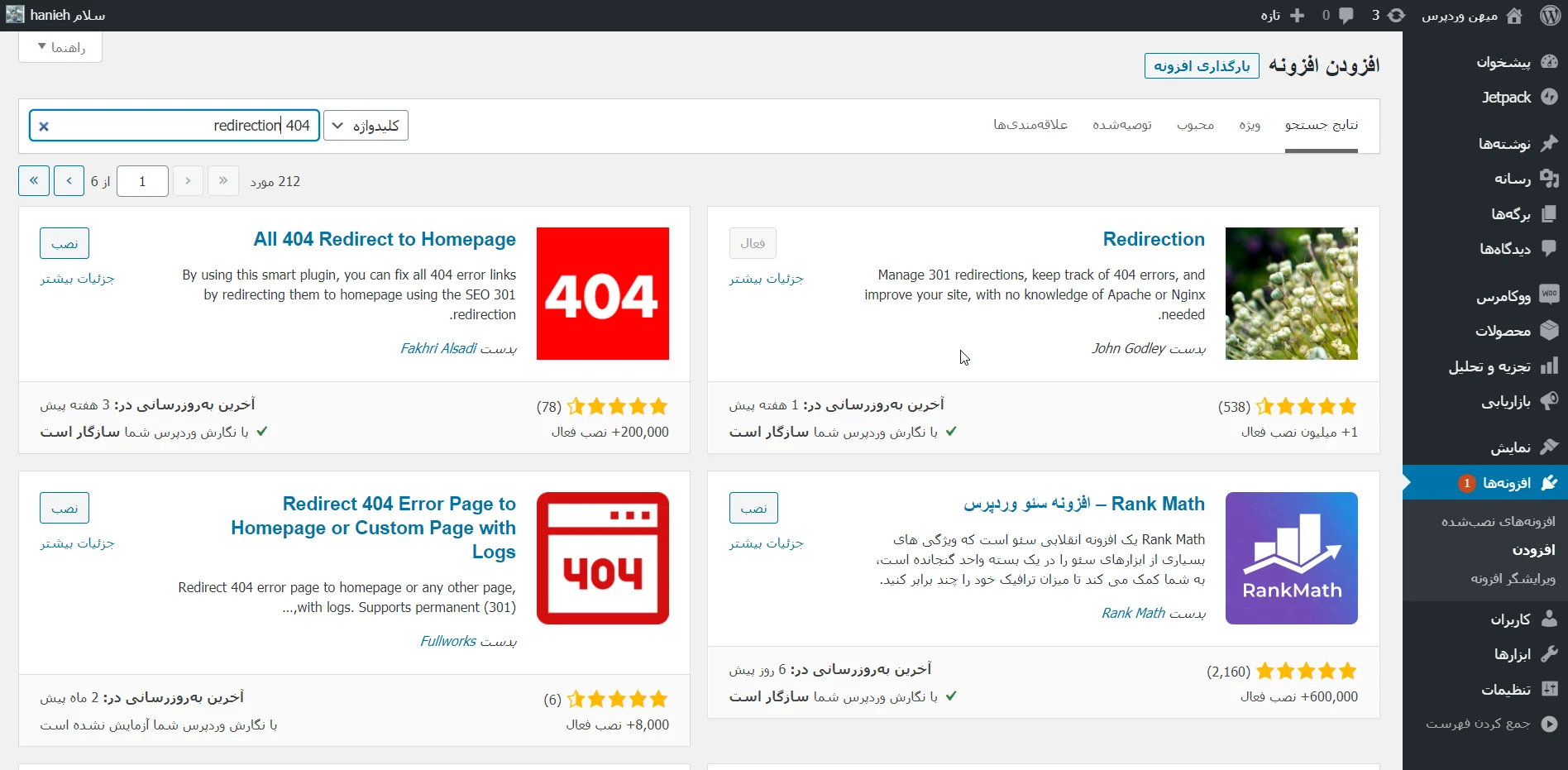Open author link Fullworks
The image size is (1568, 770).
coord(448,641)
